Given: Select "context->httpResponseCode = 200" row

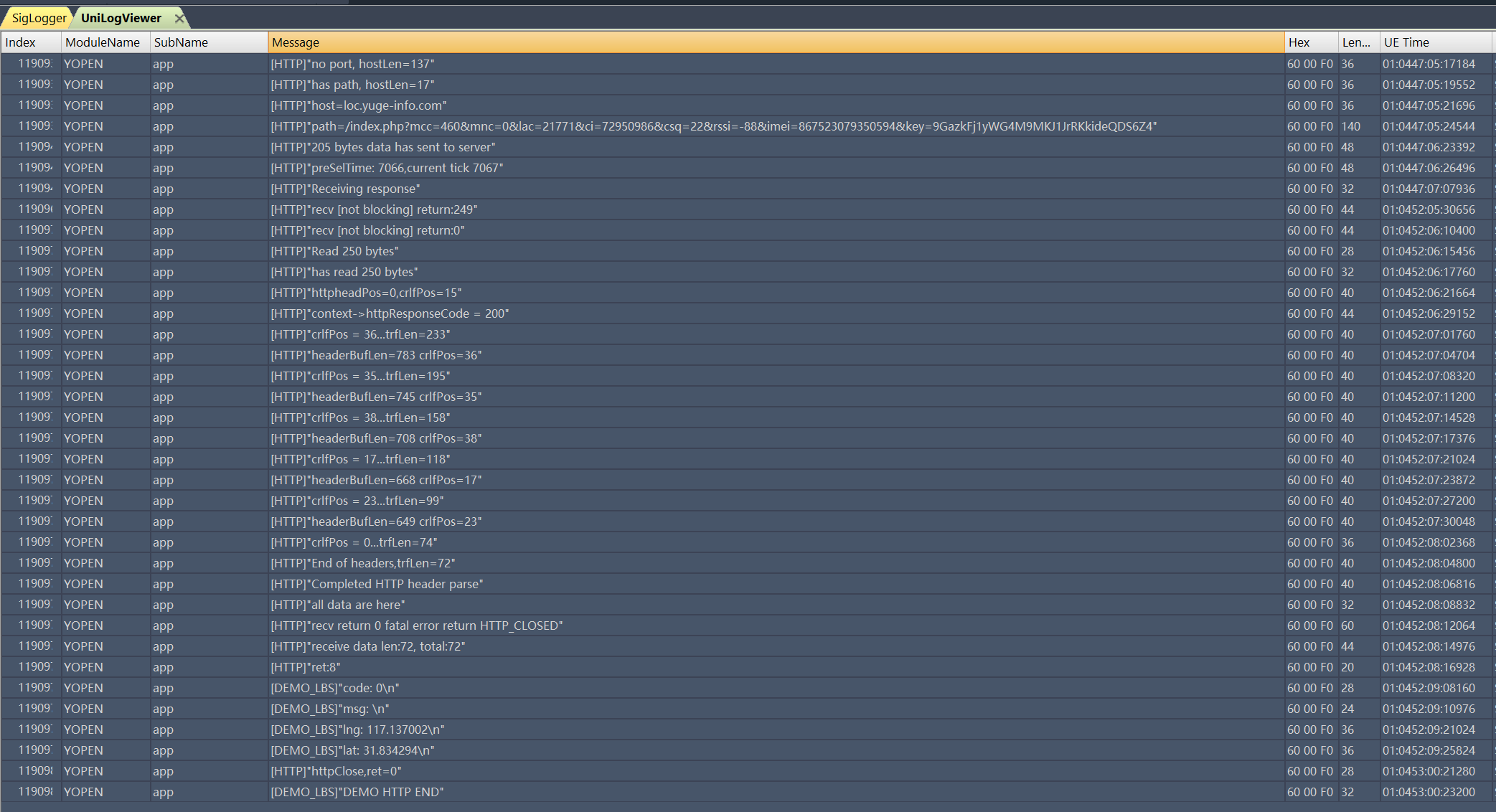Looking at the screenshot, I should pyautogui.click(x=746, y=313).
